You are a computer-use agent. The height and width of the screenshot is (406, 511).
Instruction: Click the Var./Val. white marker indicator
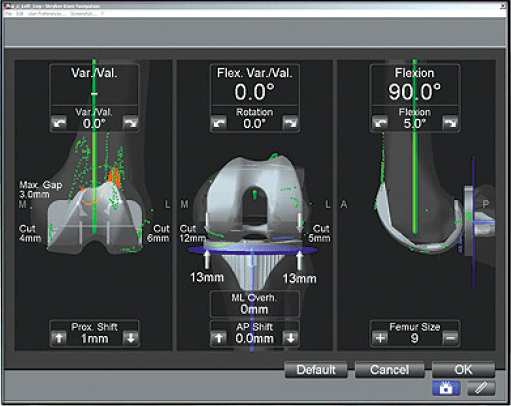point(94,94)
